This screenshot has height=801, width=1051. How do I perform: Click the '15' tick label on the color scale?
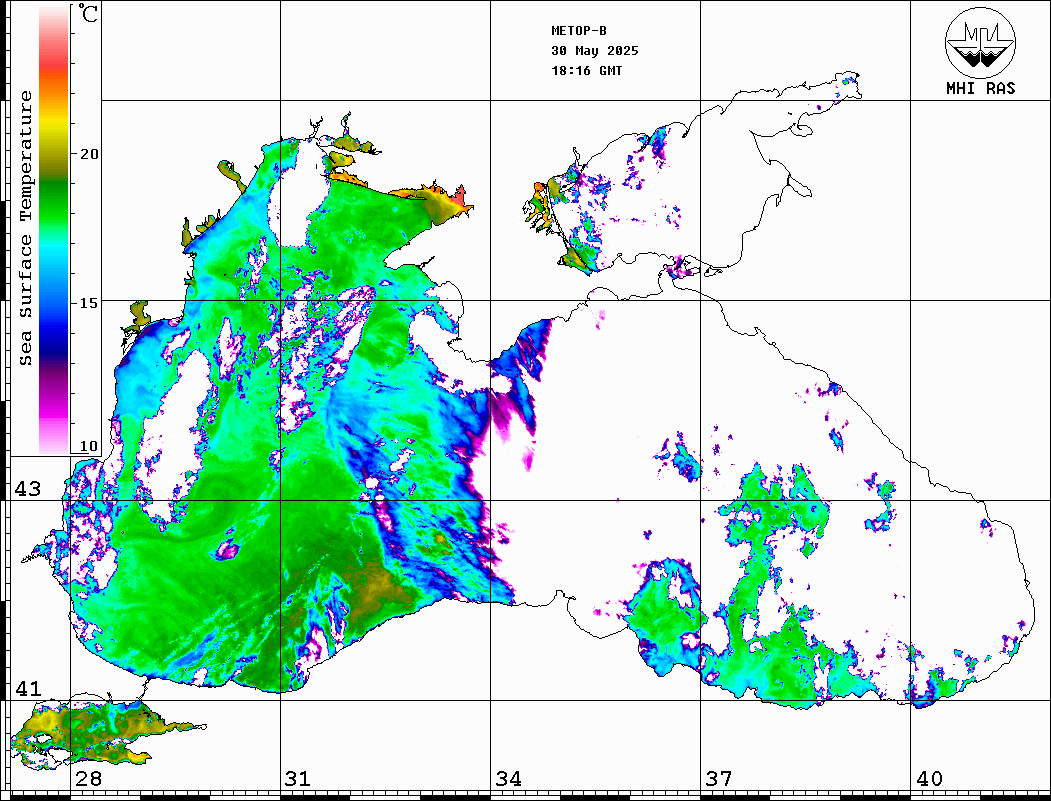pyautogui.click(x=88, y=303)
